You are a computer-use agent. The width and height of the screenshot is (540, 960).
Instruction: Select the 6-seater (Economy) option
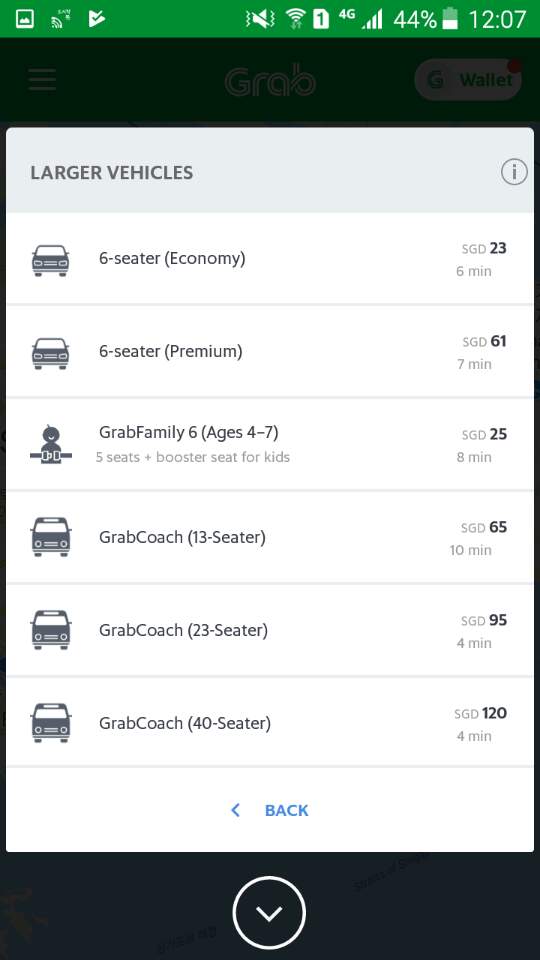tap(270, 258)
